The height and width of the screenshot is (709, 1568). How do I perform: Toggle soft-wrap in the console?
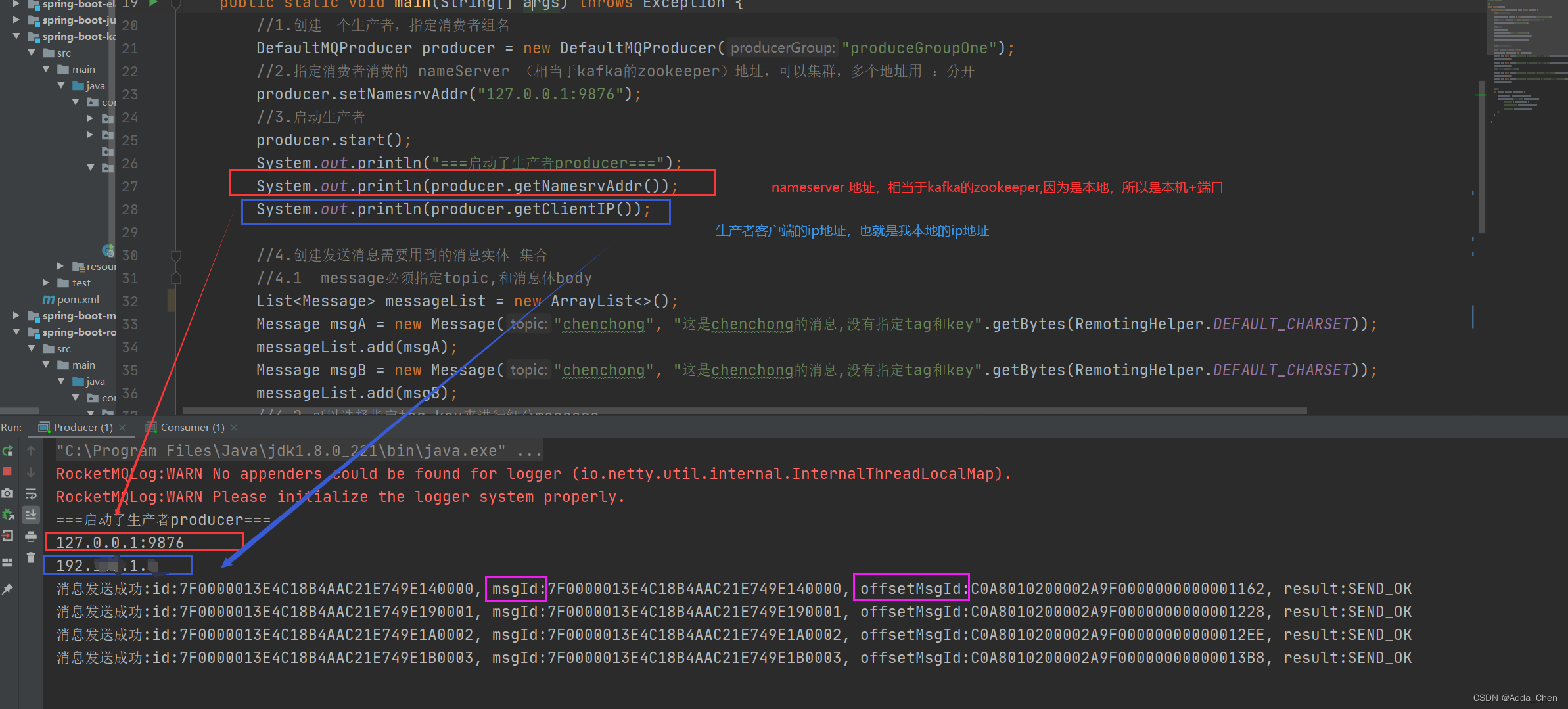pos(31,493)
